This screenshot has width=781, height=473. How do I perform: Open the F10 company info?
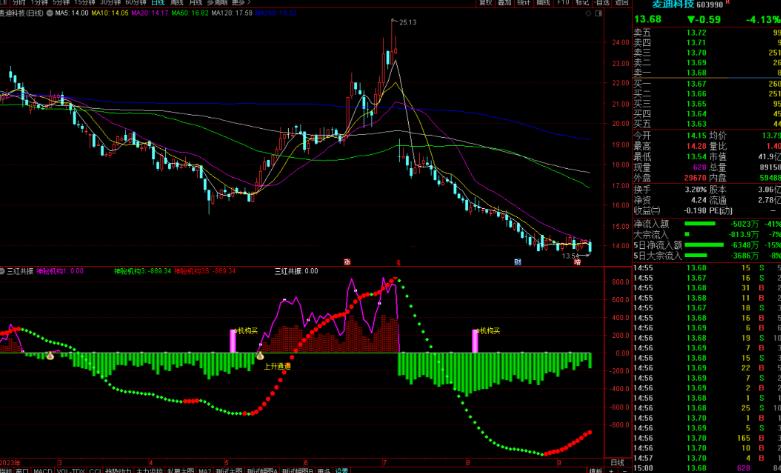[x=563, y=2]
